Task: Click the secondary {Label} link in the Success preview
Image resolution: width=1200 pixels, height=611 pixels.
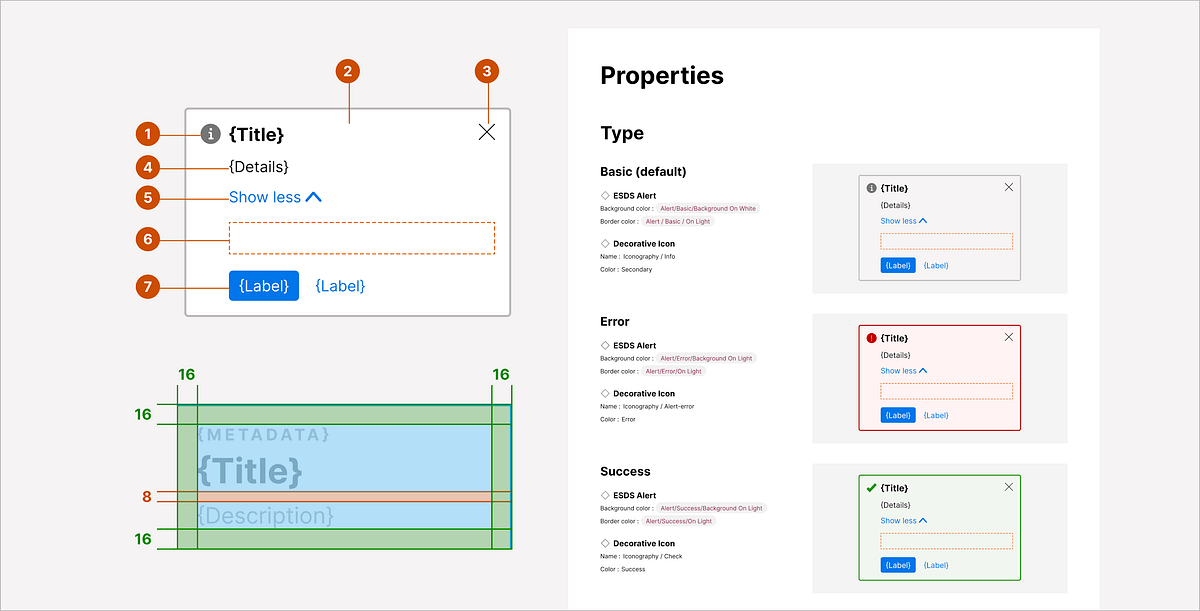Action: pos(936,564)
